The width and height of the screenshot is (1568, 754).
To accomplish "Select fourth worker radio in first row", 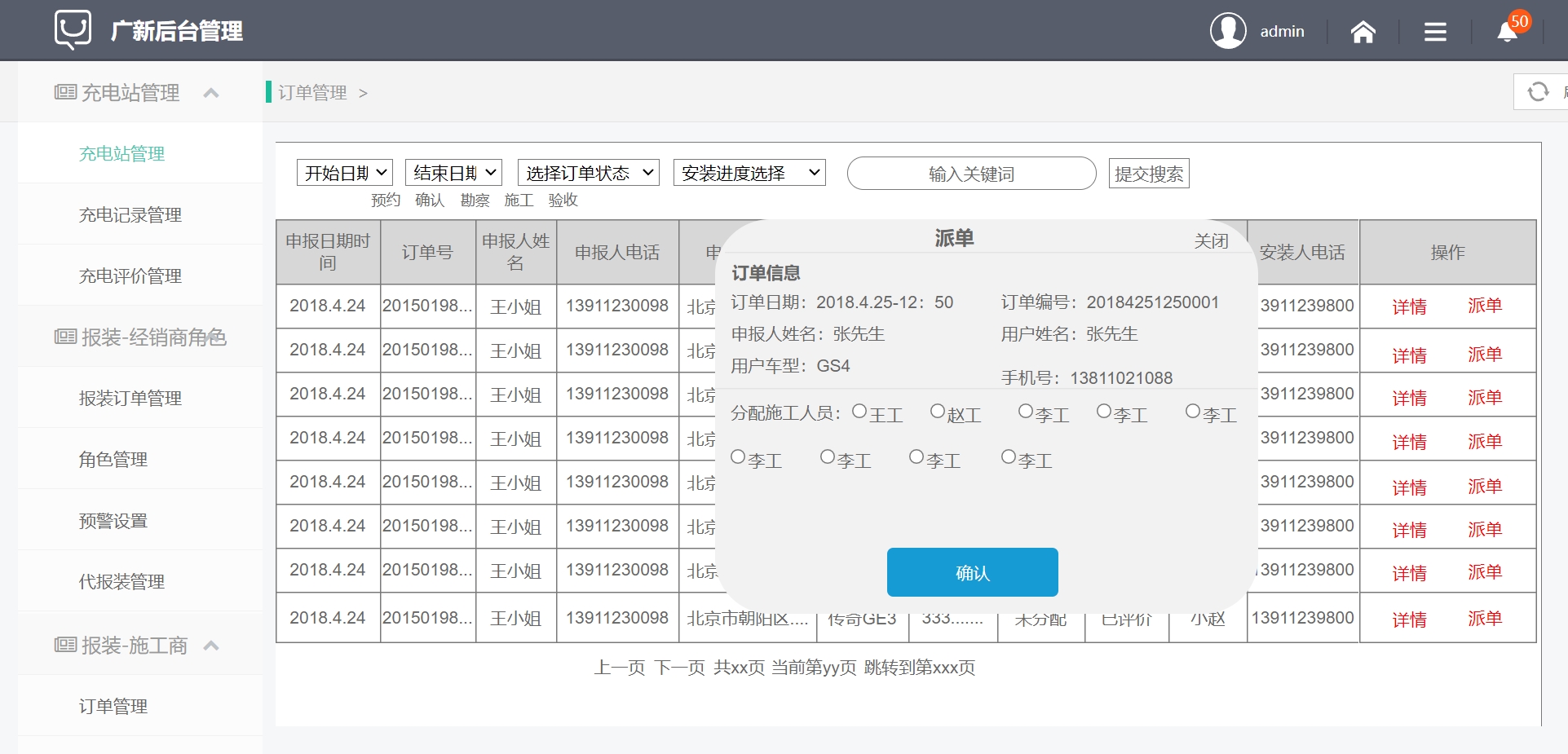I will (1104, 412).
